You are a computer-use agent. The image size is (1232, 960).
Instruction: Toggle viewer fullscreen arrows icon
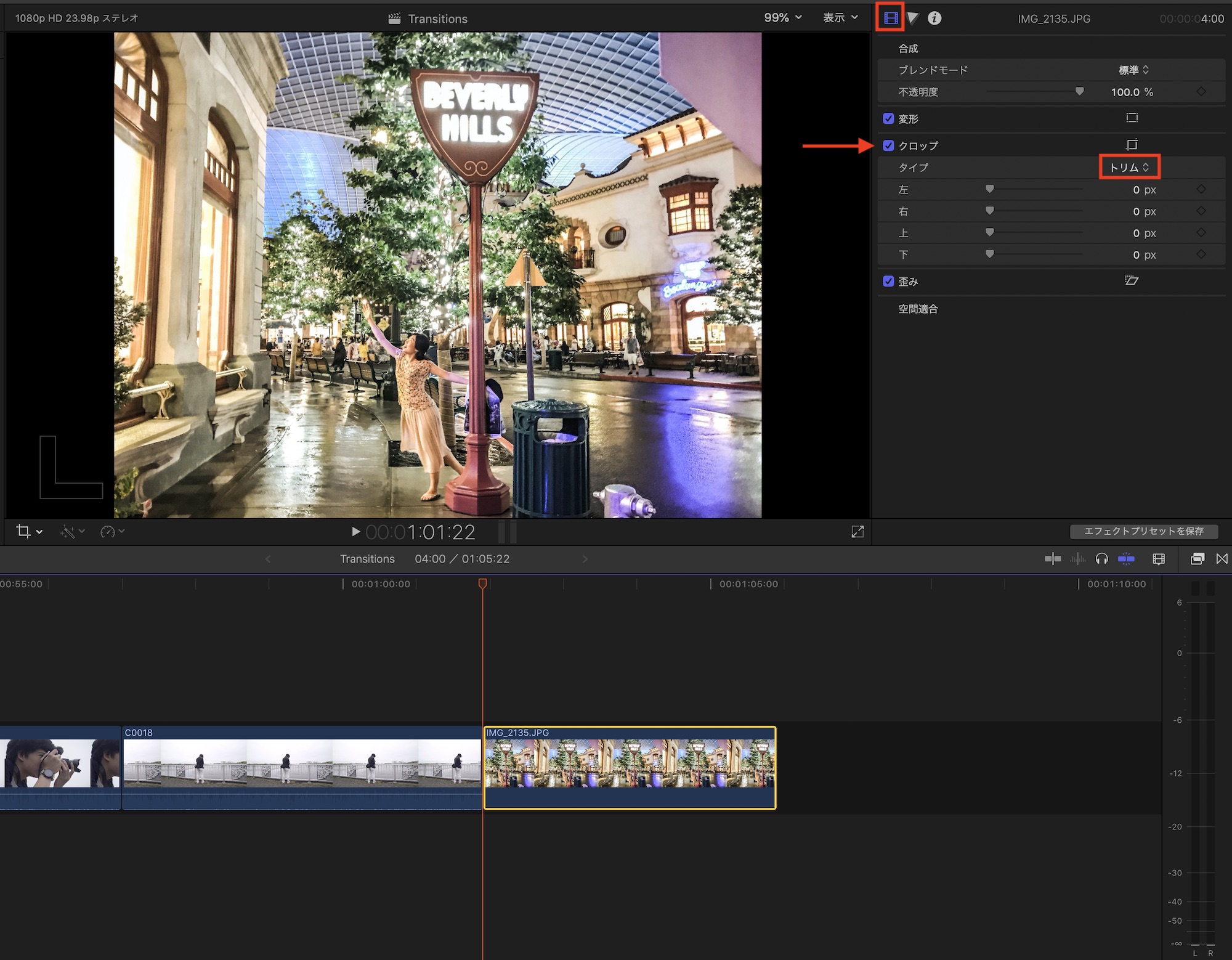(857, 531)
